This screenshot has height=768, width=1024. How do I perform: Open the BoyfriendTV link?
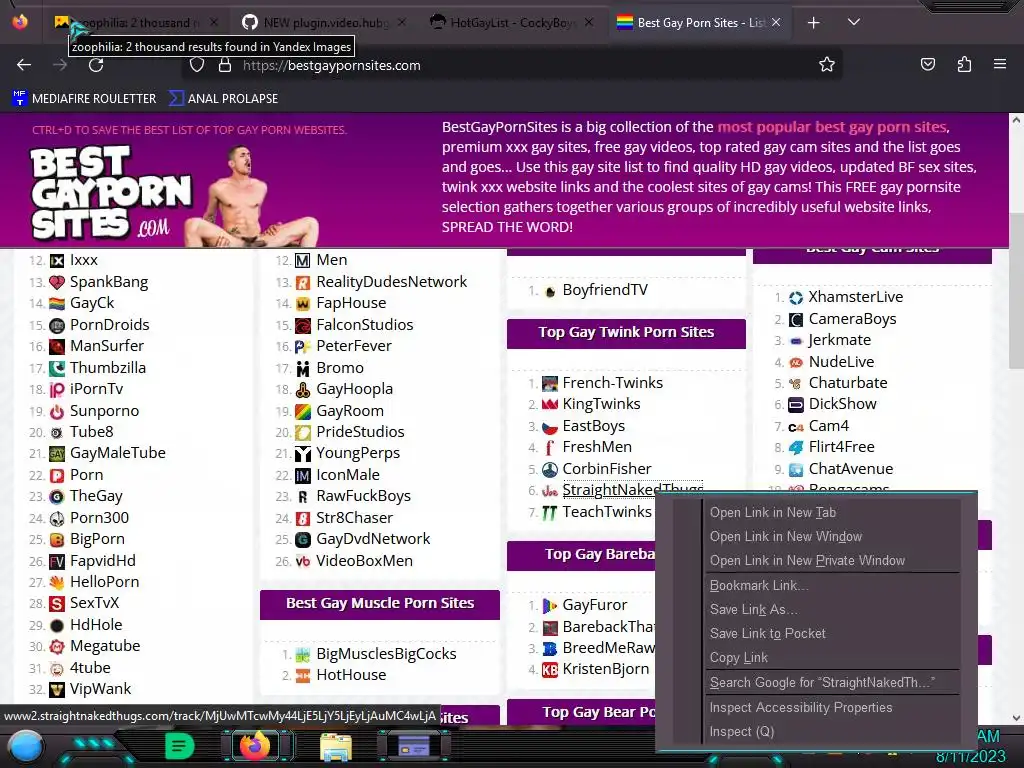pyautogui.click(x=605, y=290)
